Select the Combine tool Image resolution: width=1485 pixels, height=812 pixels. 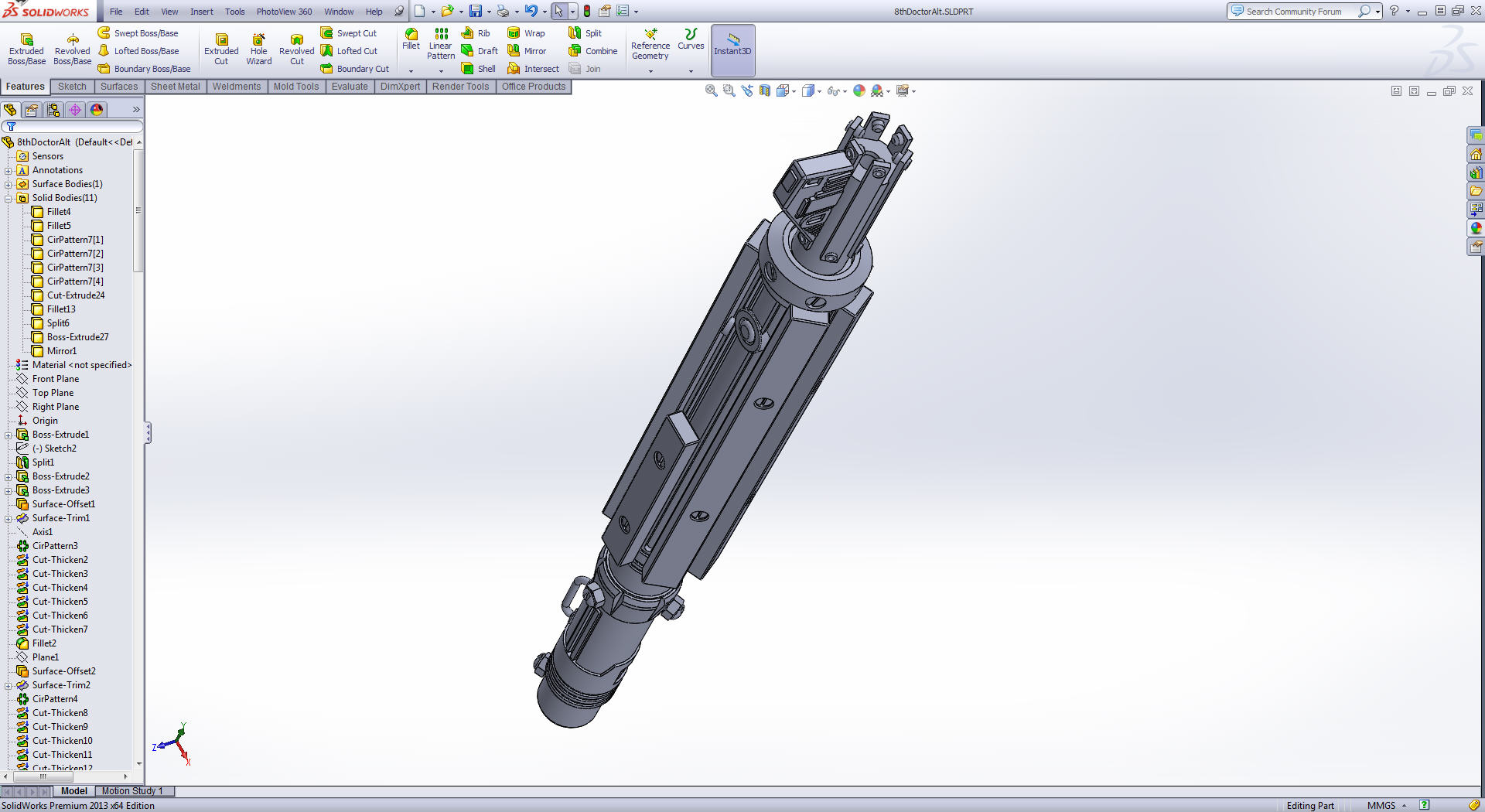[x=592, y=51]
